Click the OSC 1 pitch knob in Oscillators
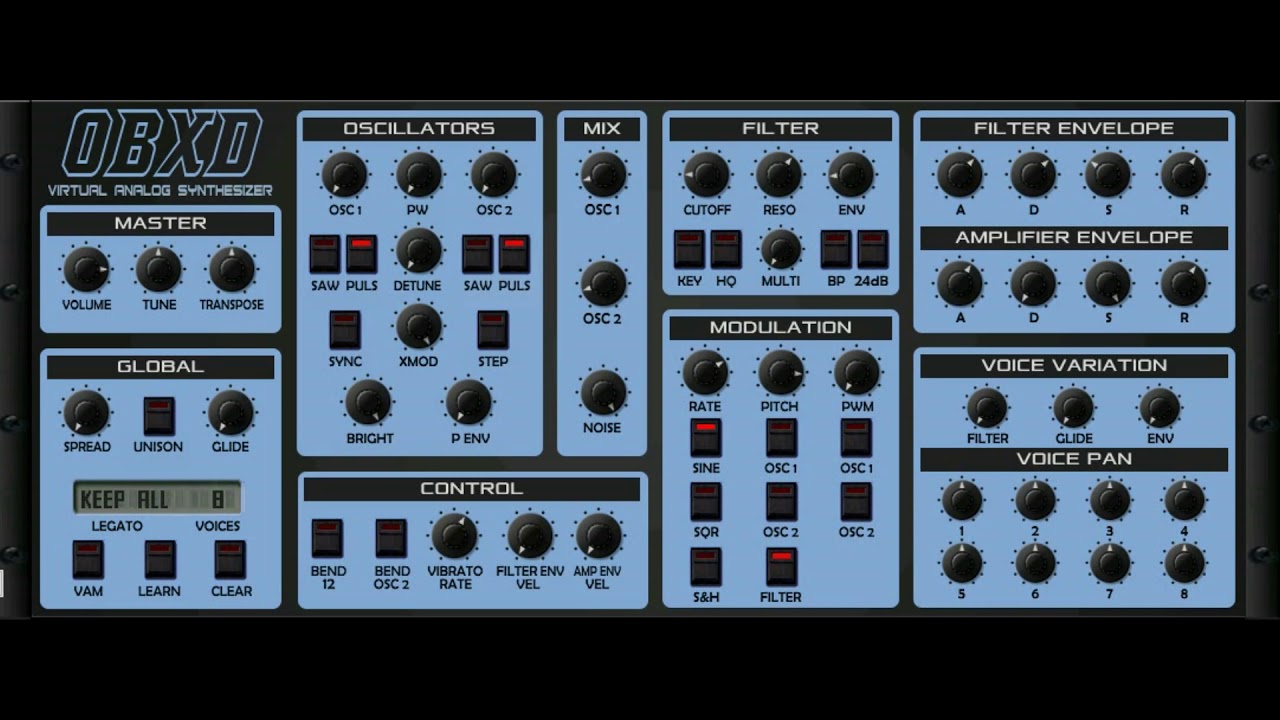The image size is (1280, 720). (345, 175)
